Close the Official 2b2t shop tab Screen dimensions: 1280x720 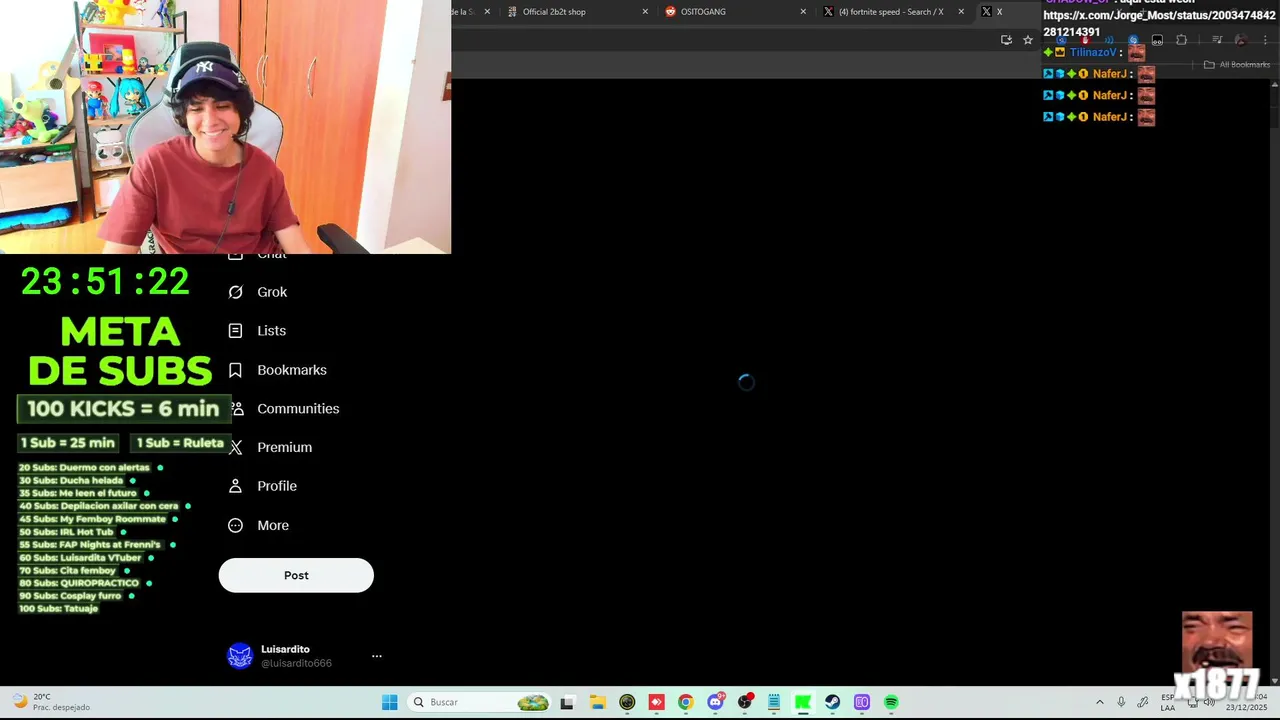[645, 12]
